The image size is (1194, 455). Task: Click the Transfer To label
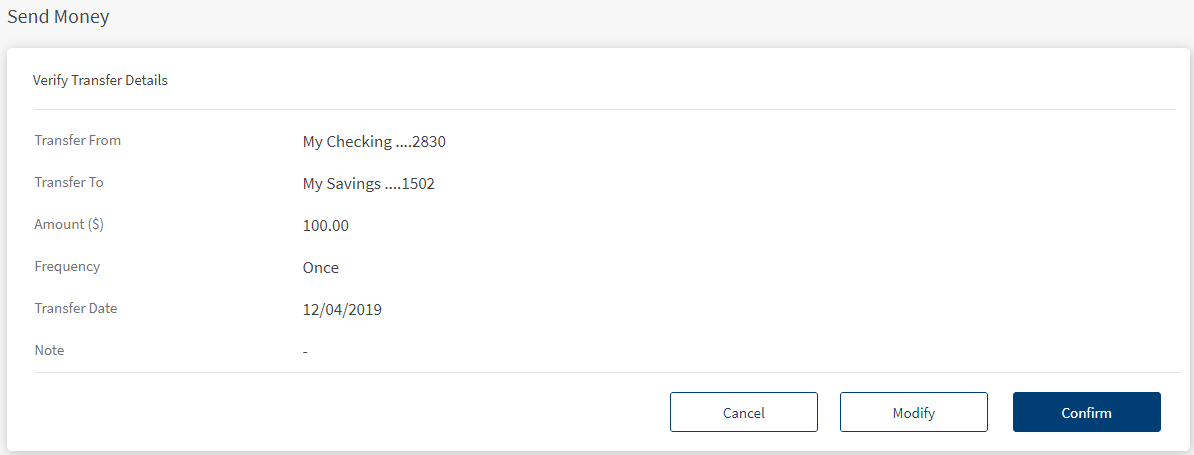pyautogui.click(x=69, y=183)
